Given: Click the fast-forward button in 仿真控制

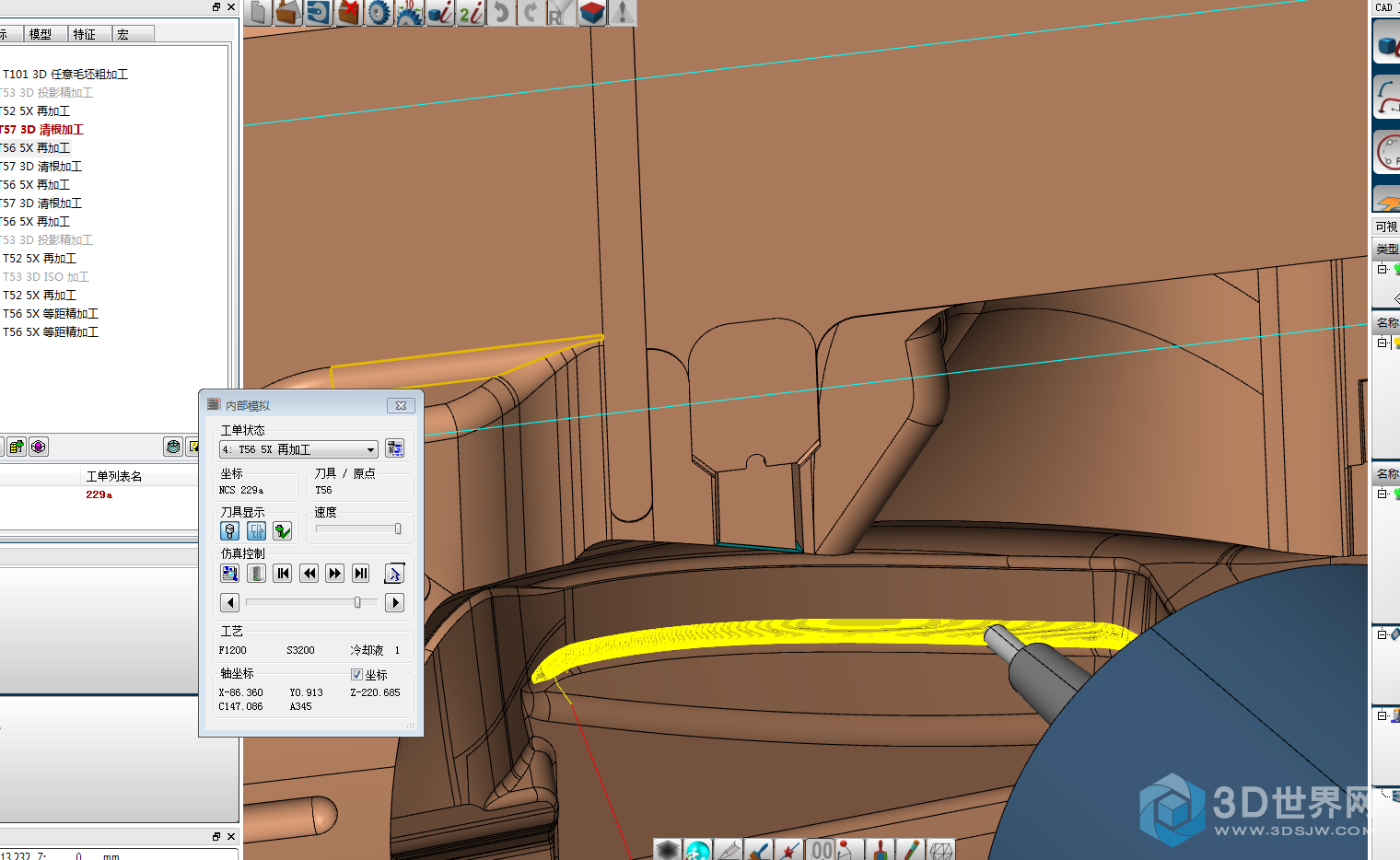Looking at the screenshot, I should click(335, 574).
